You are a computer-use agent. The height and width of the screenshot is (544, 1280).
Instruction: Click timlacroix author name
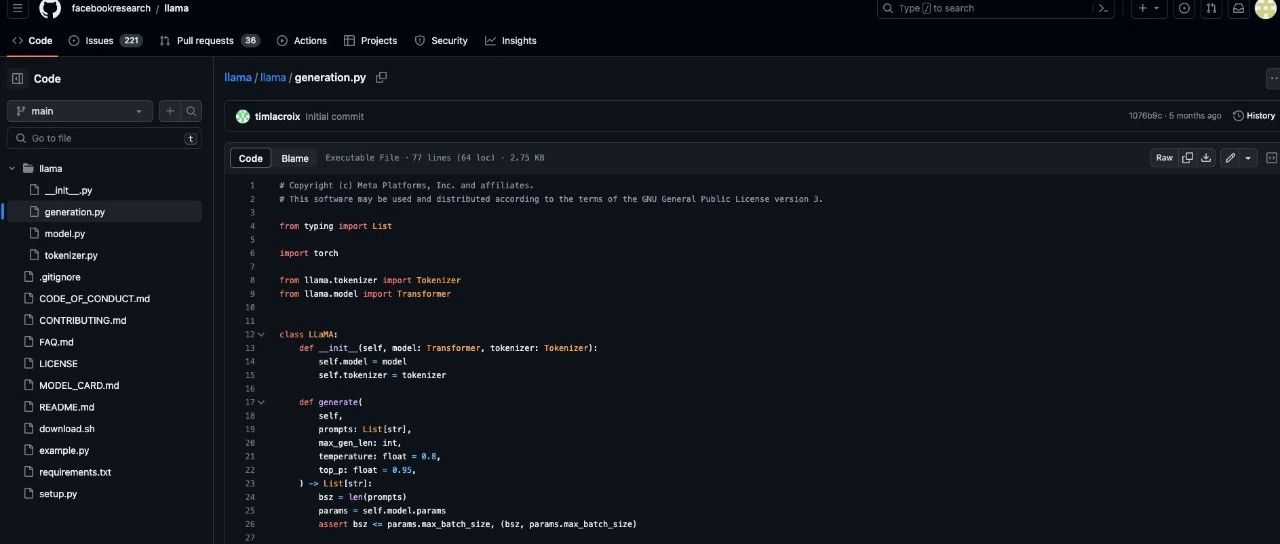point(277,117)
